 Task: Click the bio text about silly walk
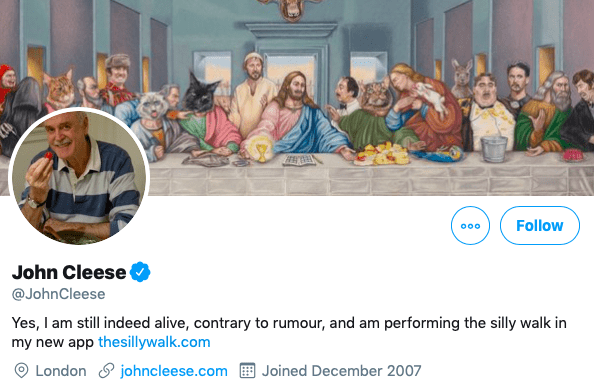[289, 332]
